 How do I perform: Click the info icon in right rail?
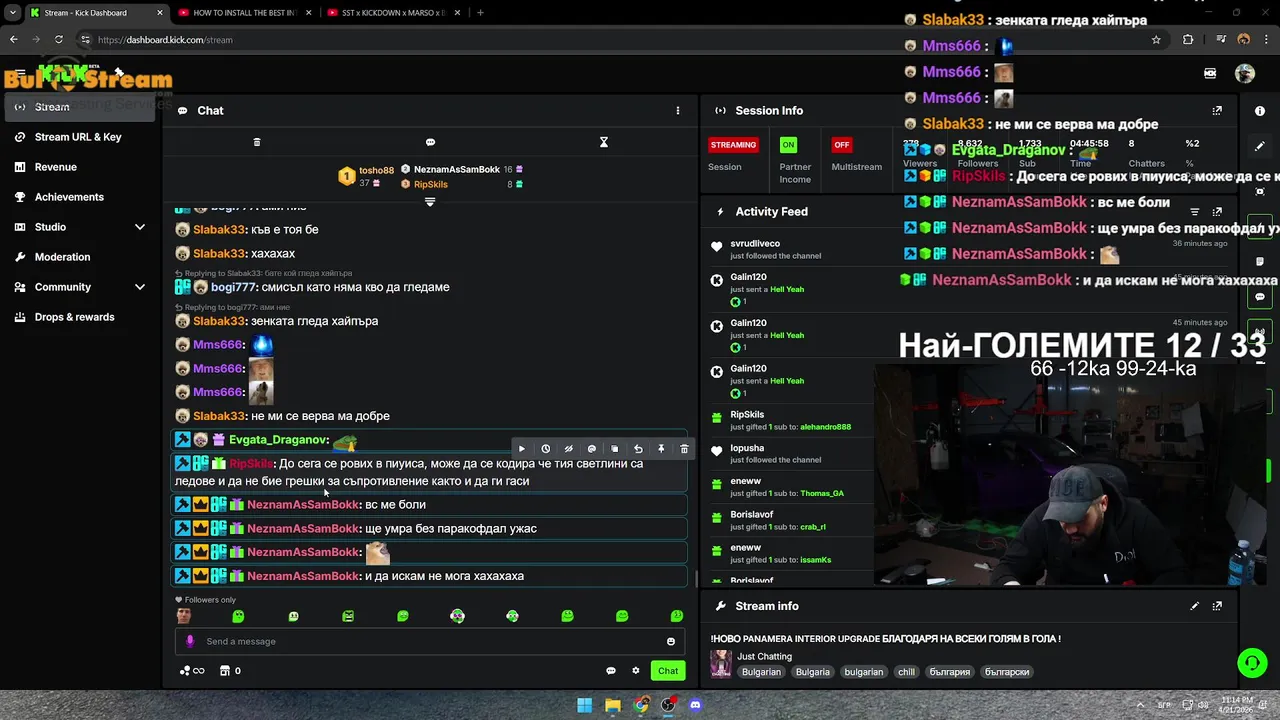(1260, 111)
